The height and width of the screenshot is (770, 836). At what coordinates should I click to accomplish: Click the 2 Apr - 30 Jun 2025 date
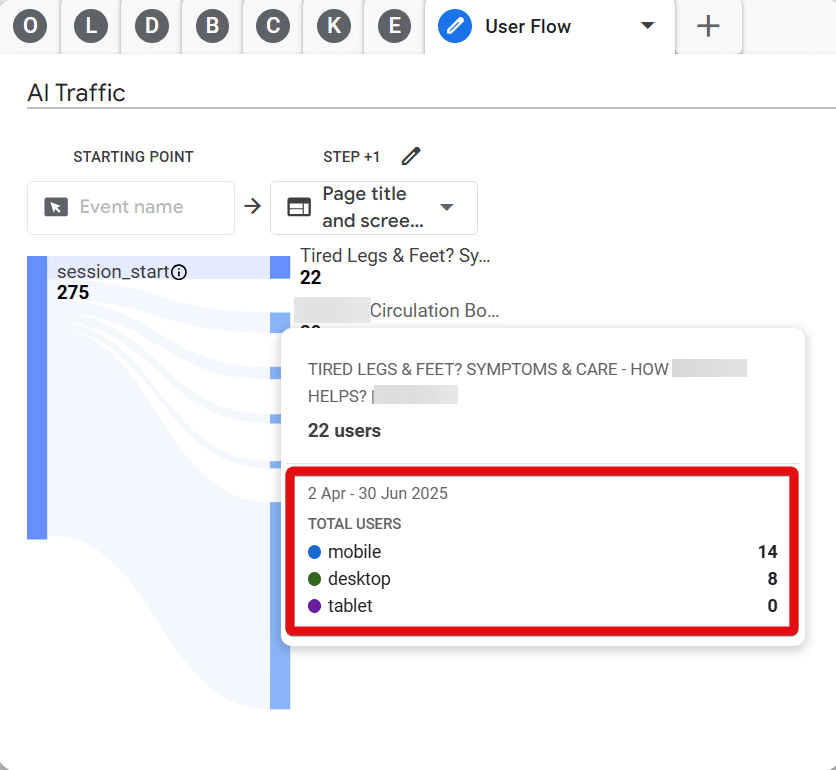(377, 493)
